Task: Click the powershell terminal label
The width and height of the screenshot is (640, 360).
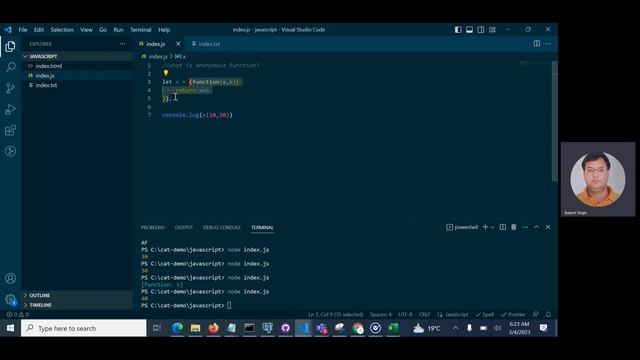Action: click(462, 227)
